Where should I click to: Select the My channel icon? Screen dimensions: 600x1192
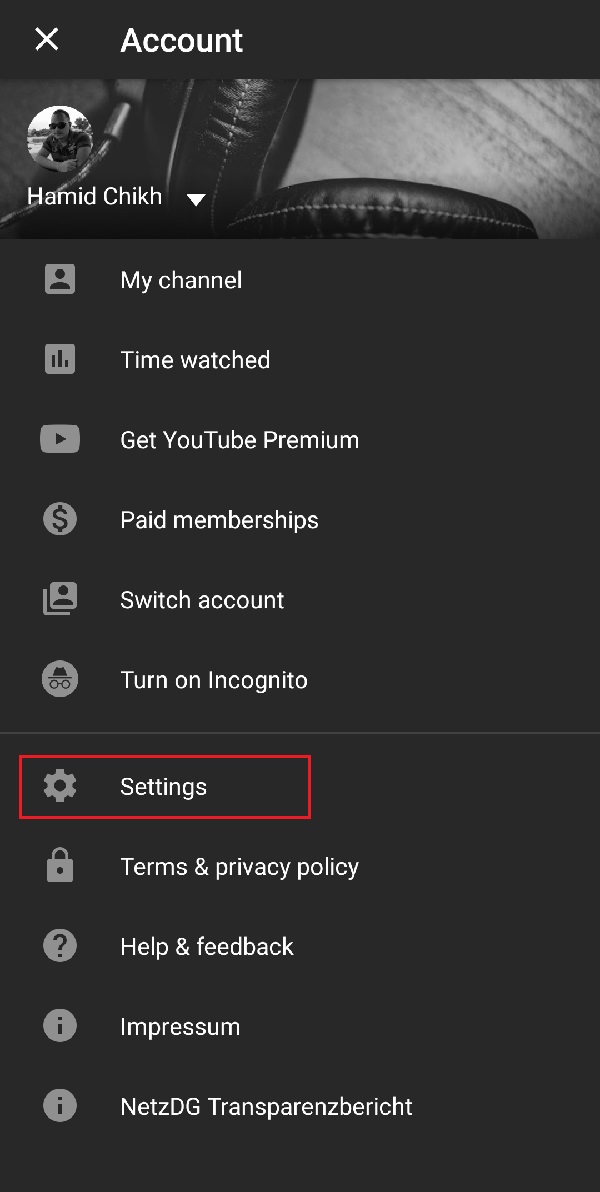pyautogui.click(x=59, y=279)
